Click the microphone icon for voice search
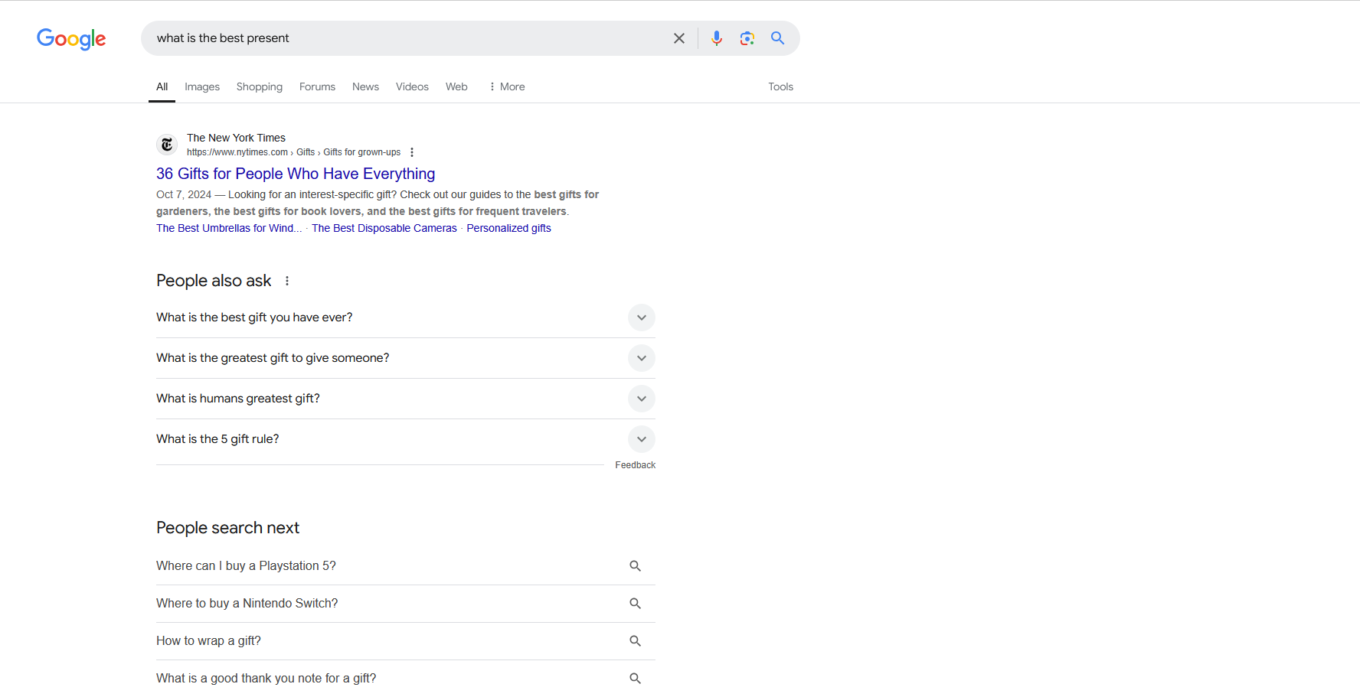 [716, 37]
